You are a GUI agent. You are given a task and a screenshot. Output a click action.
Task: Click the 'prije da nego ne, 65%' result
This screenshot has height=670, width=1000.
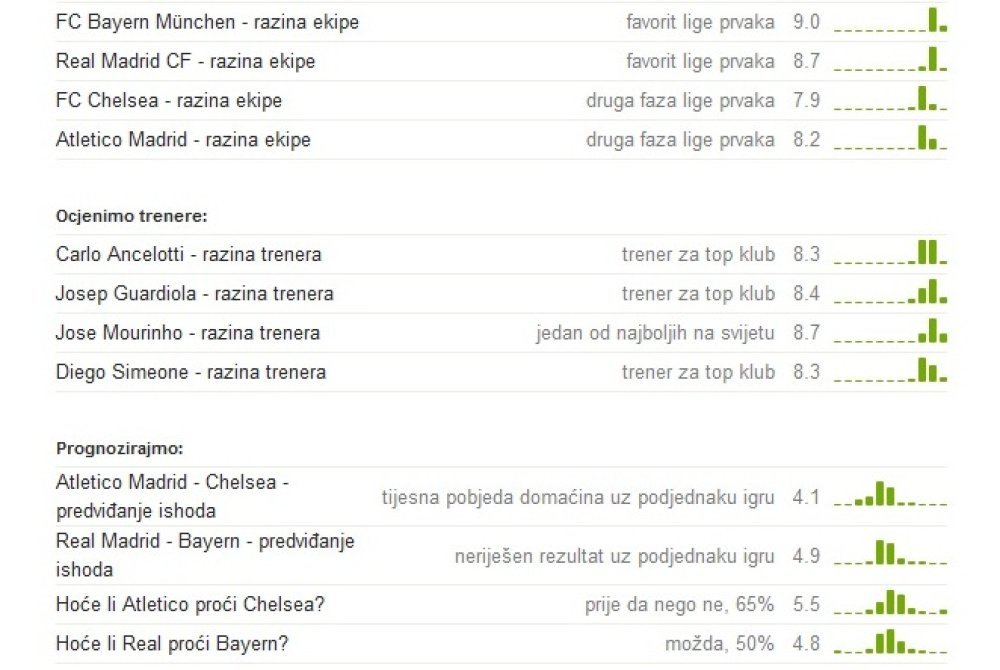pyautogui.click(x=679, y=605)
